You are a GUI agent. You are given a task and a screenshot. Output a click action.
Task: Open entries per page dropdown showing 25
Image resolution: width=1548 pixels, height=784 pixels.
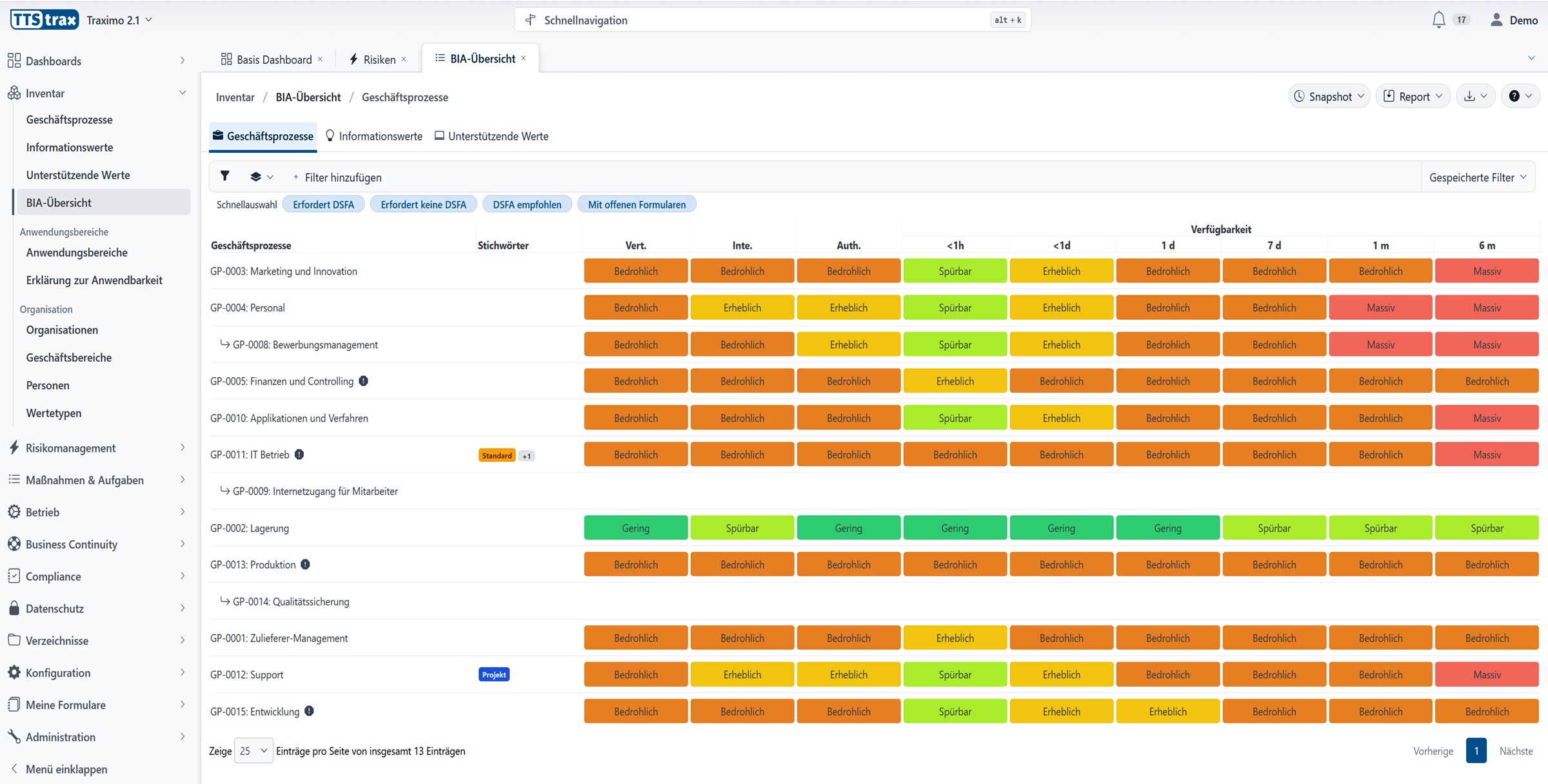click(253, 750)
